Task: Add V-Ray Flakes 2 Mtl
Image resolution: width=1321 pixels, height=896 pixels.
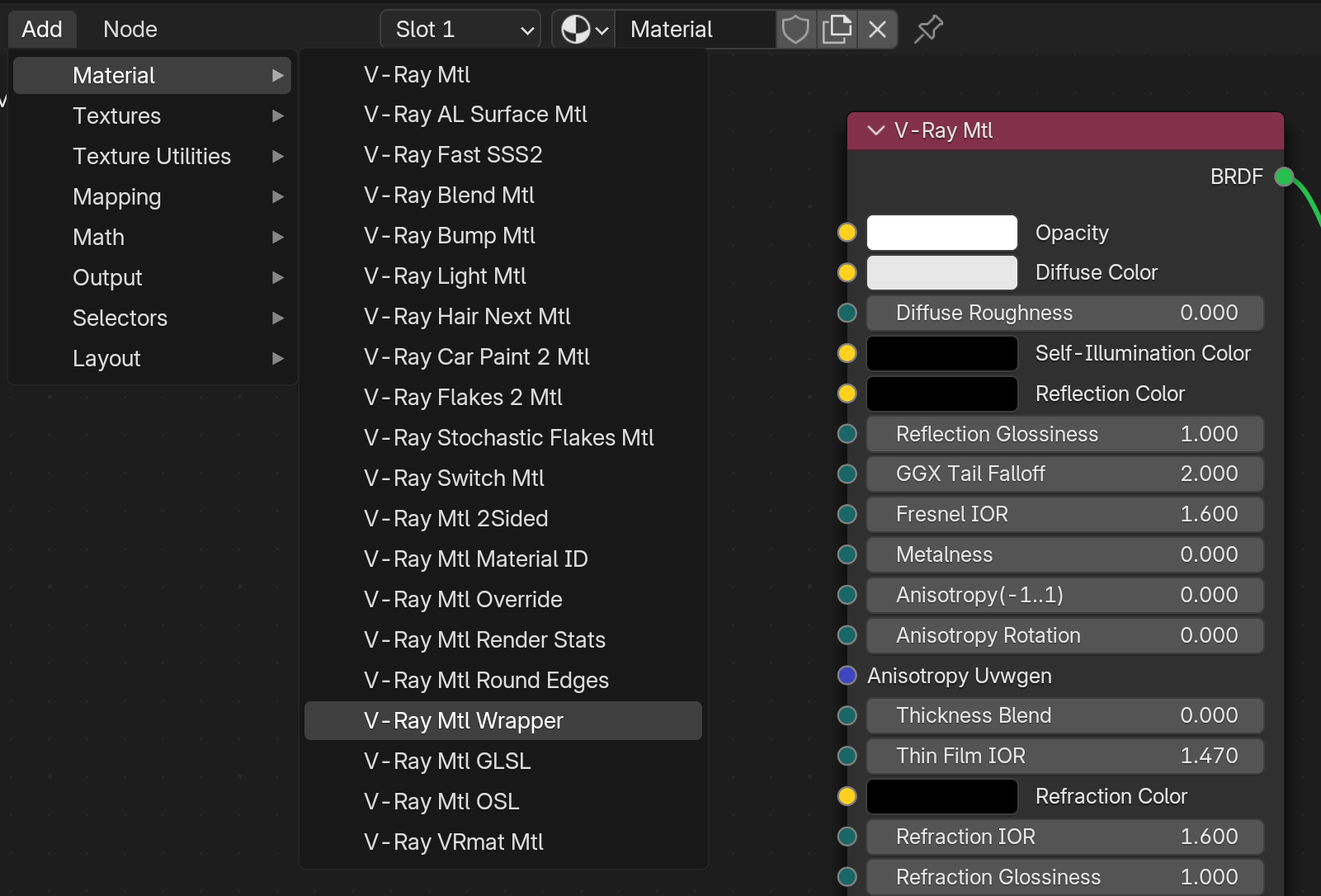Action: click(503, 398)
